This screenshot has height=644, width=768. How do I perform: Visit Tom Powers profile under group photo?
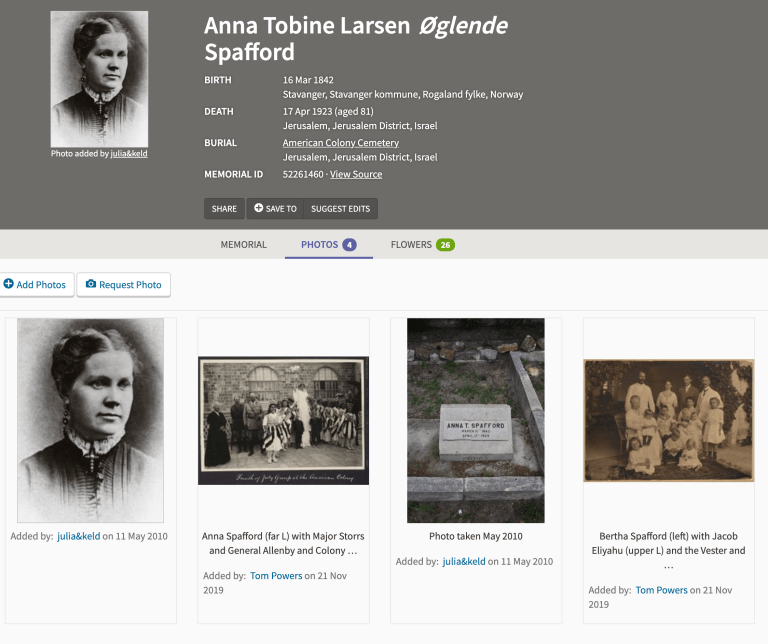[x=275, y=576]
